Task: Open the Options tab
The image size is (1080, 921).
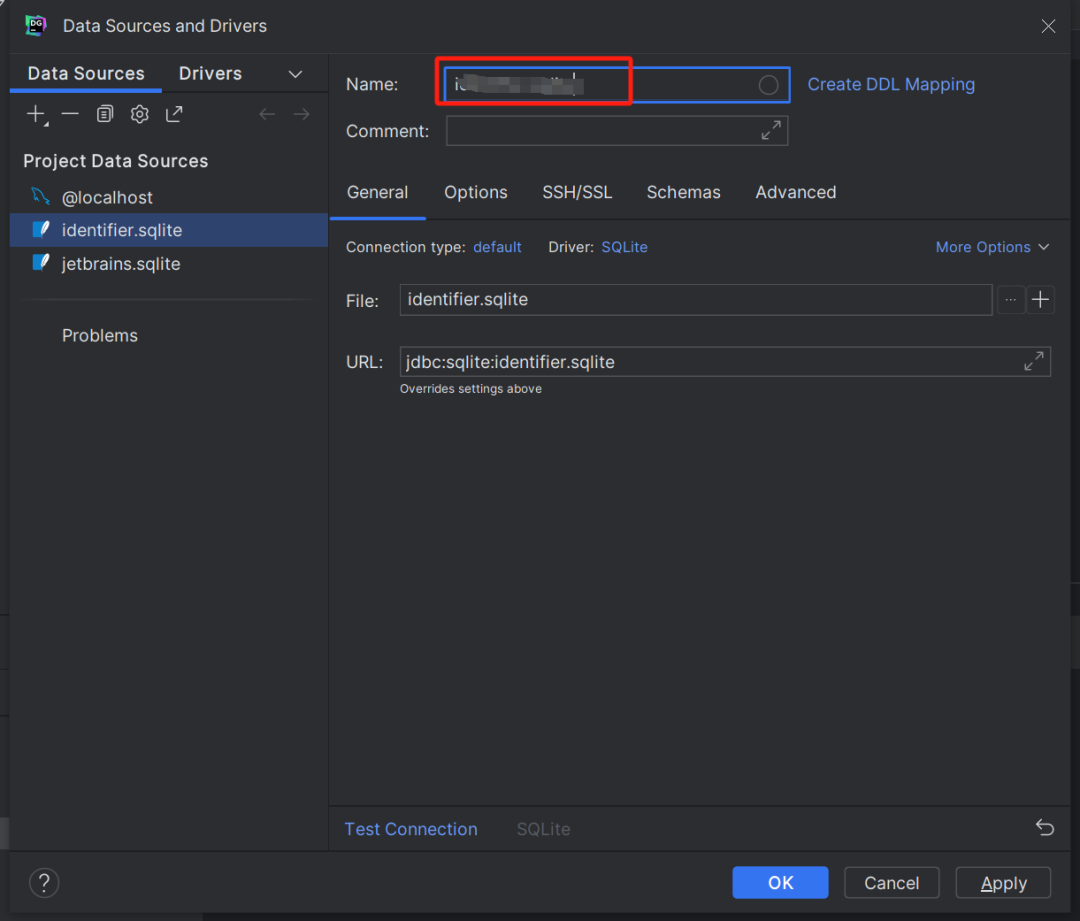Action: click(476, 193)
